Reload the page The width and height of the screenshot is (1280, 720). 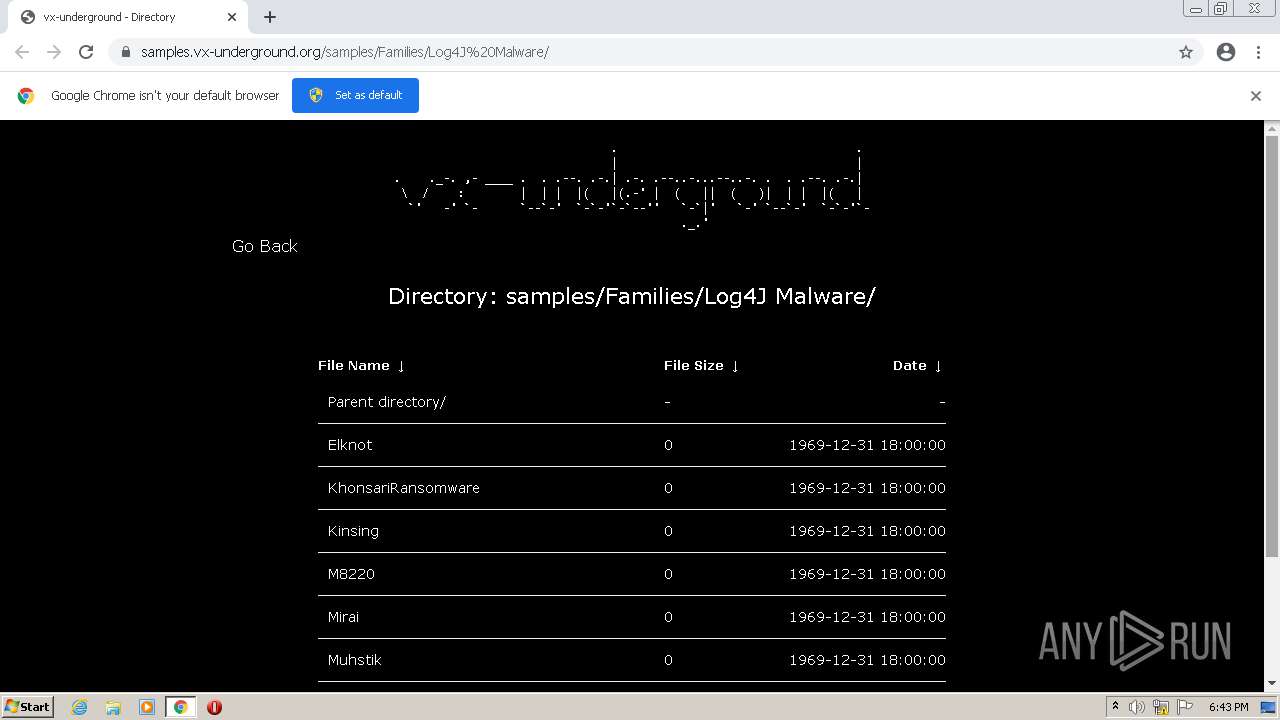[86, 52]
